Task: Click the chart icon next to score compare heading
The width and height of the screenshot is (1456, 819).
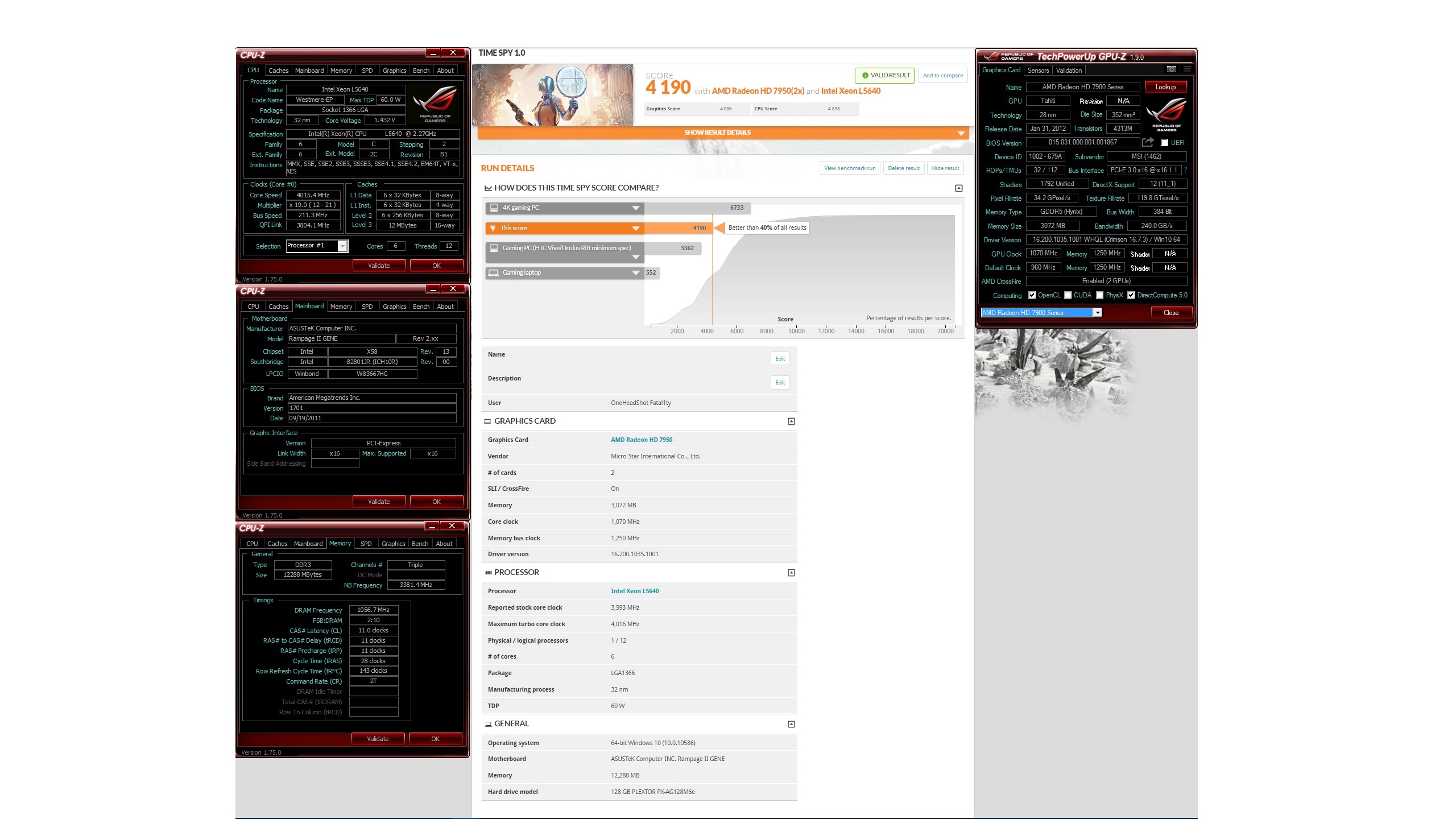Action: (x=488, y=188)
